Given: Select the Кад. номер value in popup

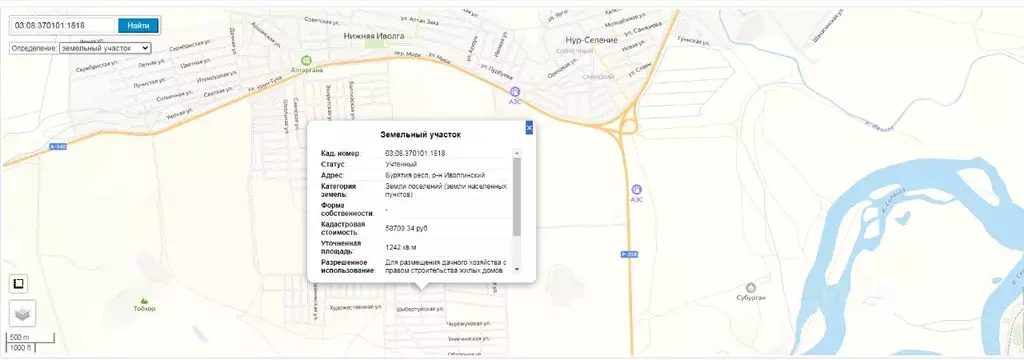Looking at the screenshot, I should pyautogui.click(x=415, y=153).
